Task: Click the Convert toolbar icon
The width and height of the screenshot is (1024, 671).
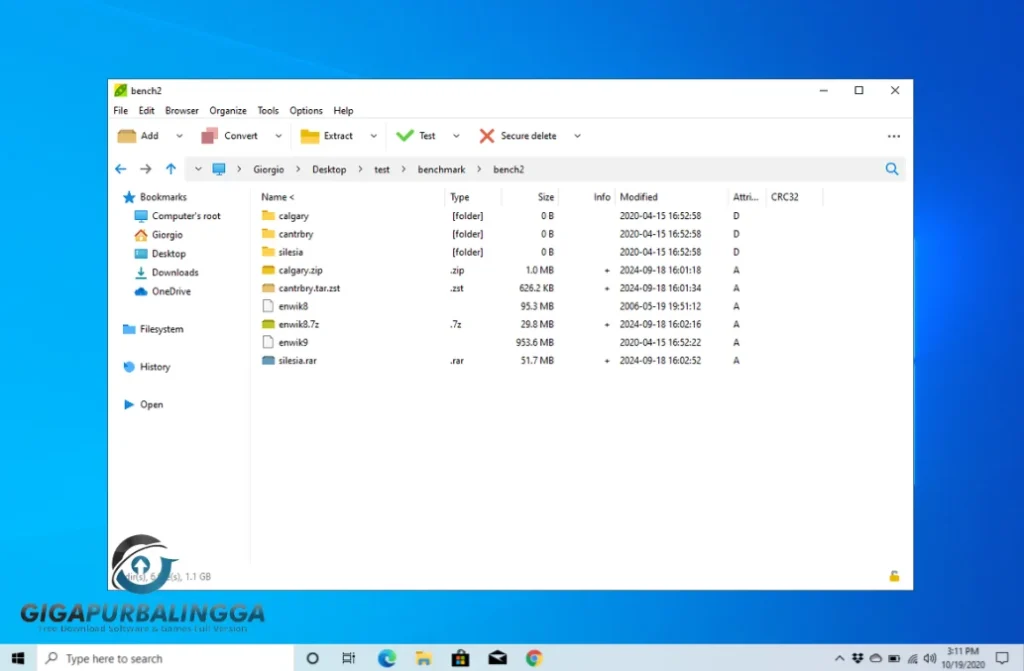Action: tap(209, 136)
